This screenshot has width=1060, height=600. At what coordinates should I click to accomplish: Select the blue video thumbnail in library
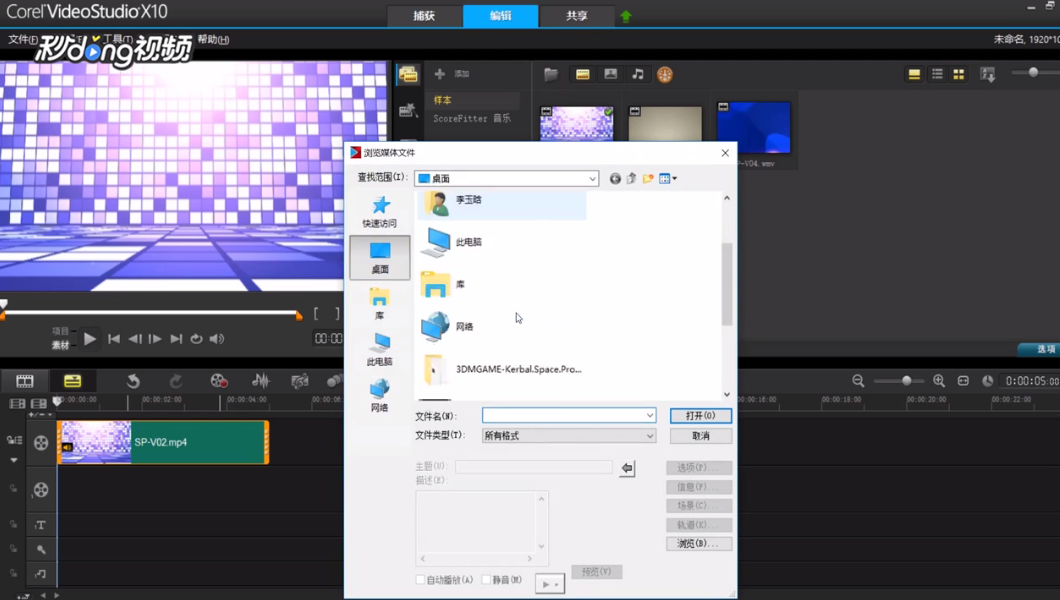pyautogui.click(x=754, y=127)
